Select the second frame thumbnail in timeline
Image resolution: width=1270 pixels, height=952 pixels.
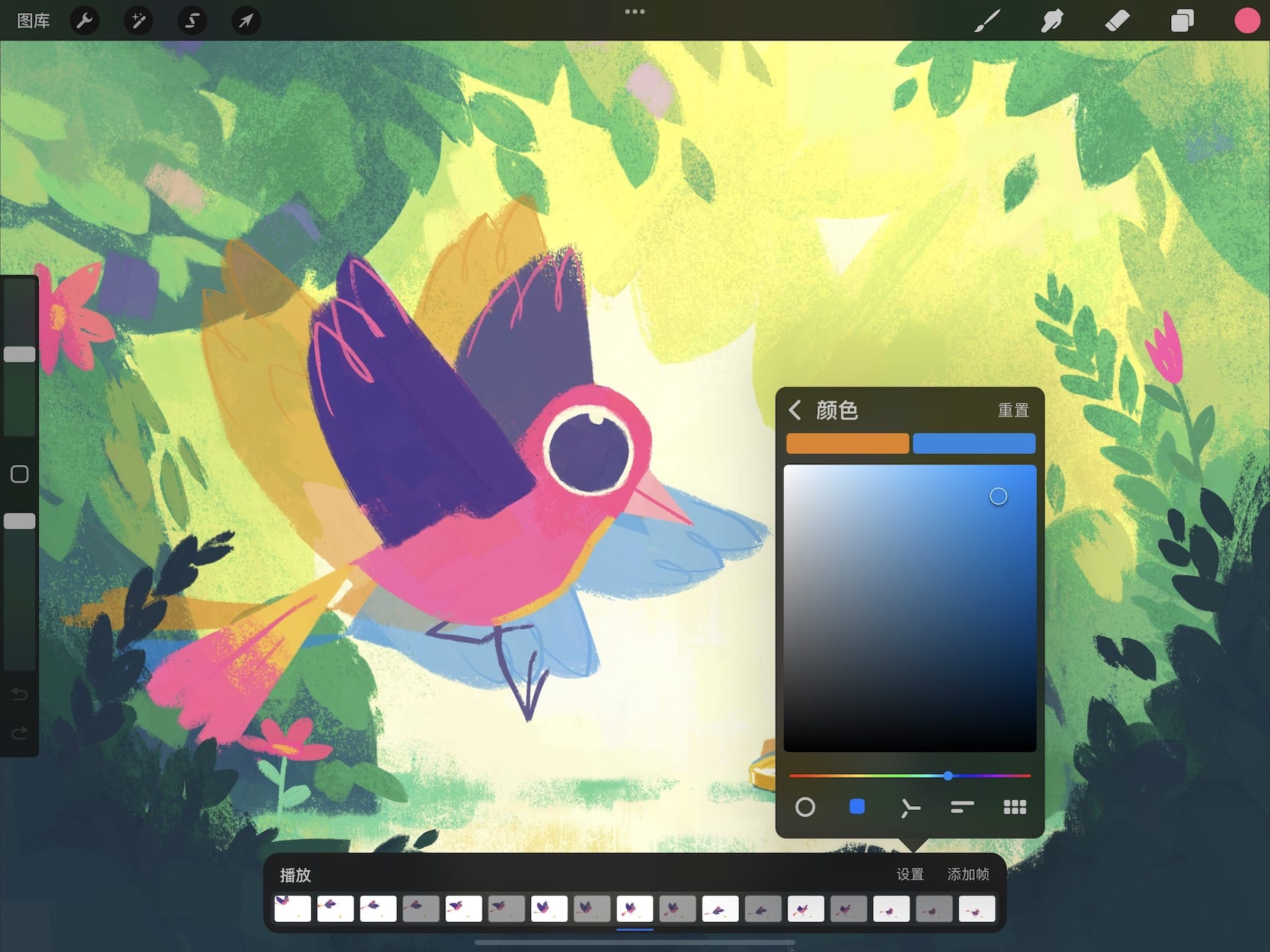click(x=335, y=909)
